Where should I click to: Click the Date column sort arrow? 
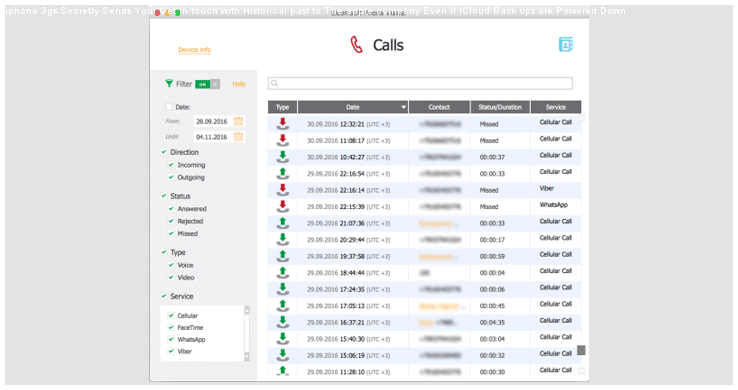pyautogui.click(x=403, y=107)
